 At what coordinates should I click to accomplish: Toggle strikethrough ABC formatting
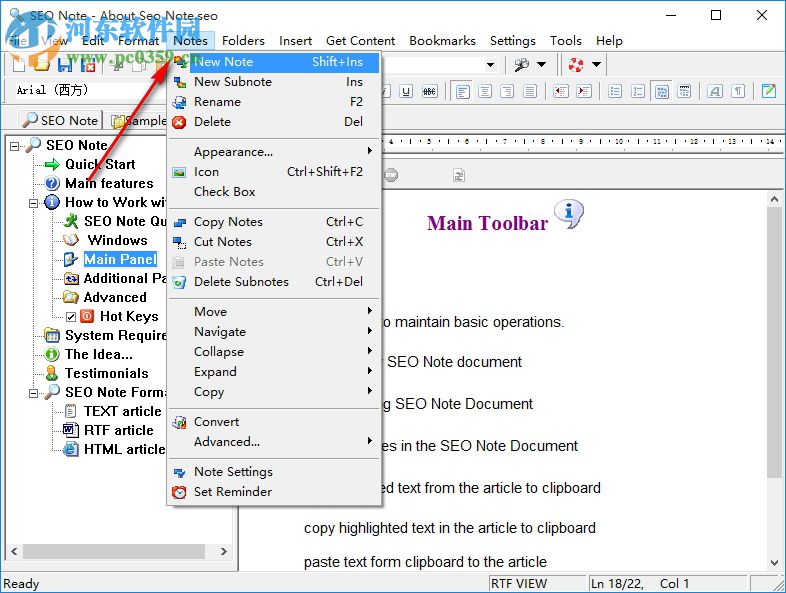(430, 91)
